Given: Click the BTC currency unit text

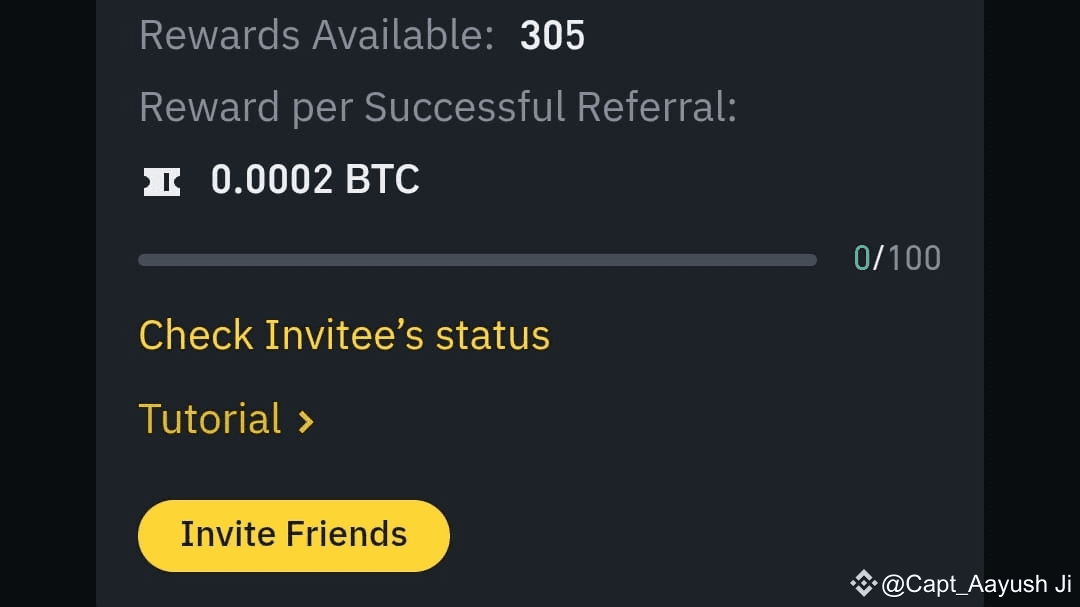Looking at the screenshot, I should [382, 180].
